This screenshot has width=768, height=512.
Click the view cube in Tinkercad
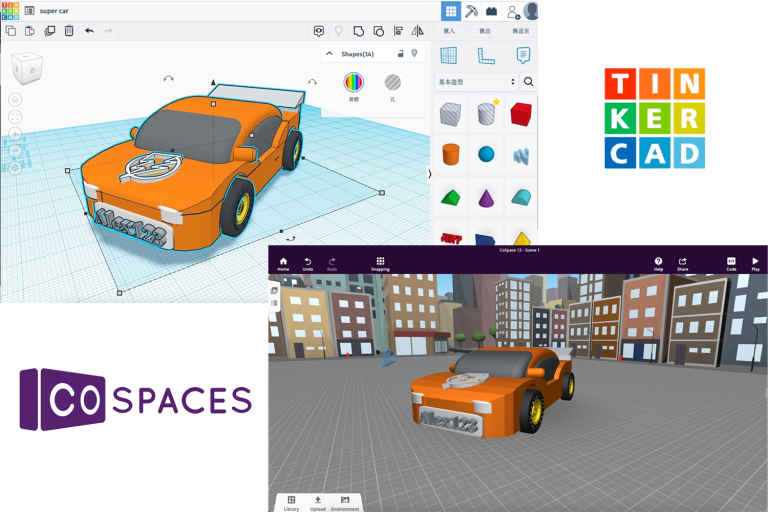coord(27,68)
